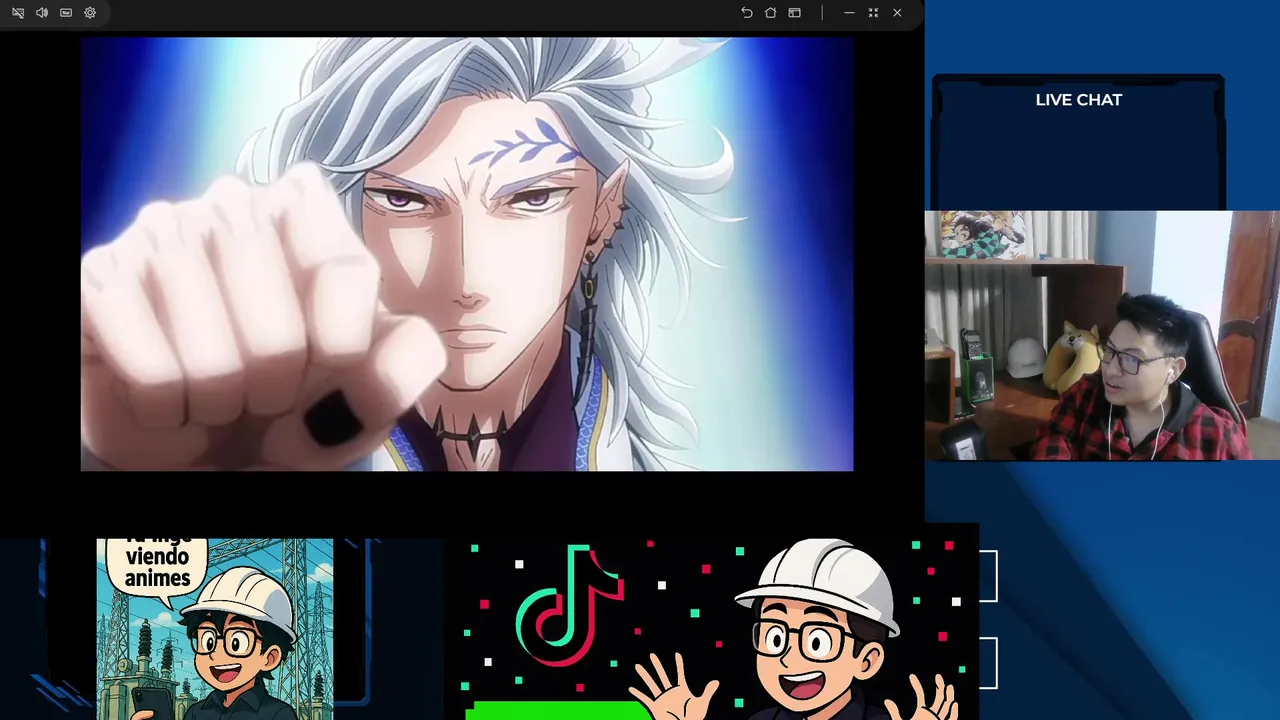This screenshot has height=720, width=1280.
Task: Click the TikTok logo graphic
Action: point(570,605)
